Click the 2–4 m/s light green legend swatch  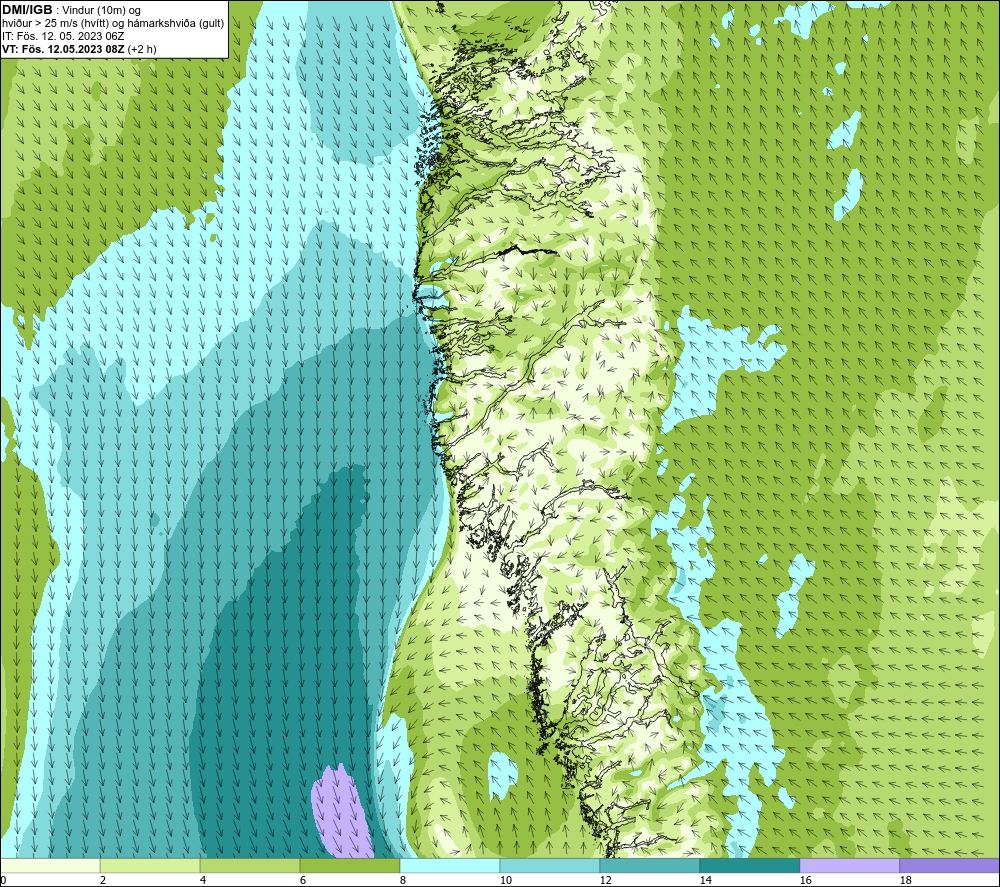click(150, 865)
